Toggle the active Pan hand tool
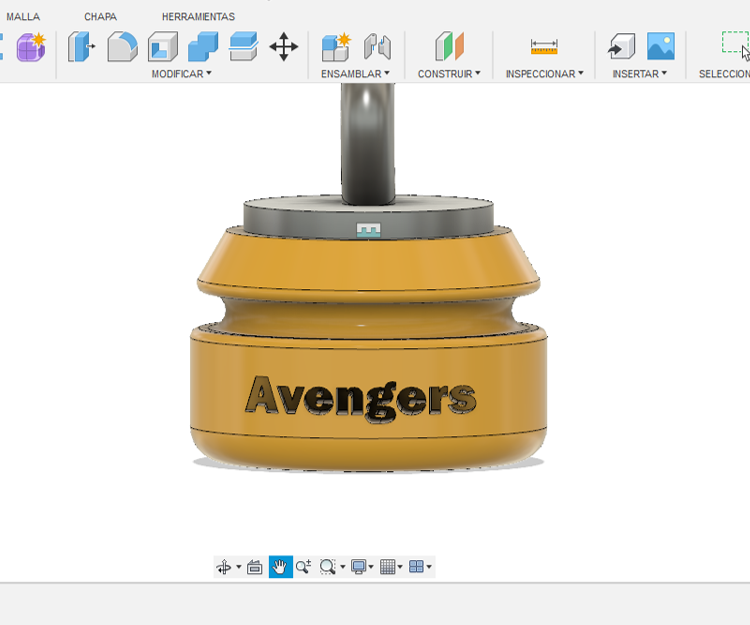Image resolution: width=750 pixels, height=625 pixels. click(x=280, y=567)
